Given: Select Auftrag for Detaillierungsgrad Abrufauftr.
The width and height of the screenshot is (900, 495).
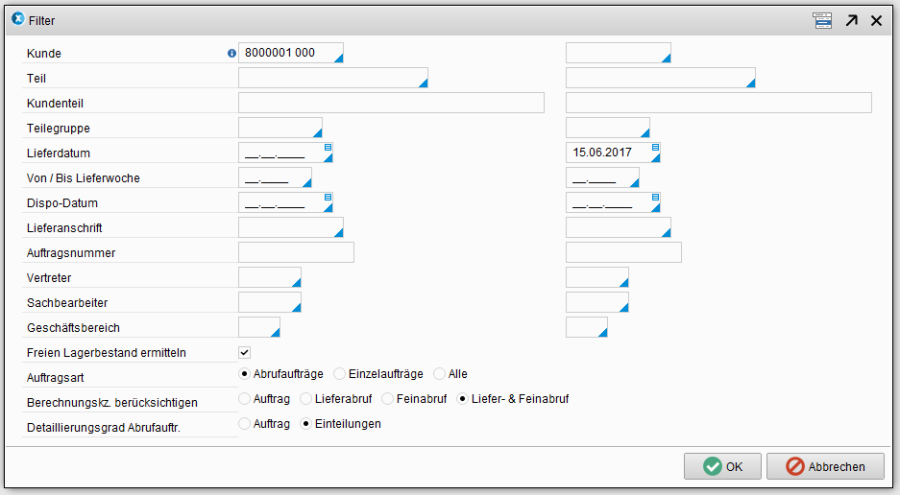Looking at the screenshot, I should click(244, 424).
